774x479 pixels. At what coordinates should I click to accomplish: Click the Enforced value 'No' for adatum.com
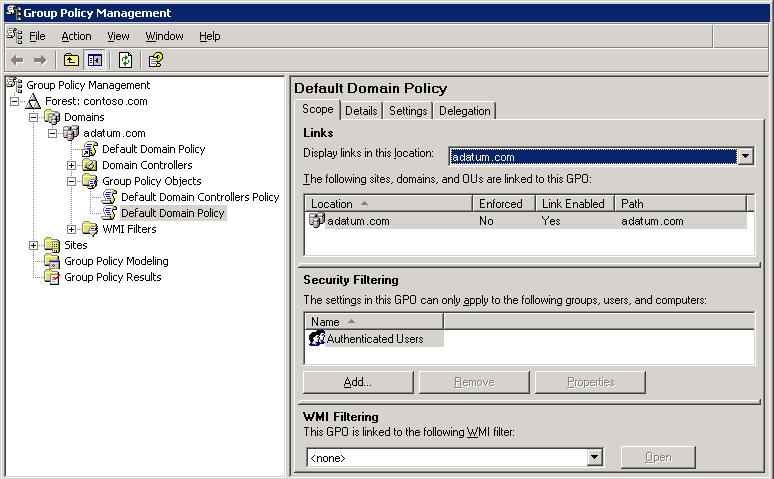point(486,221)
